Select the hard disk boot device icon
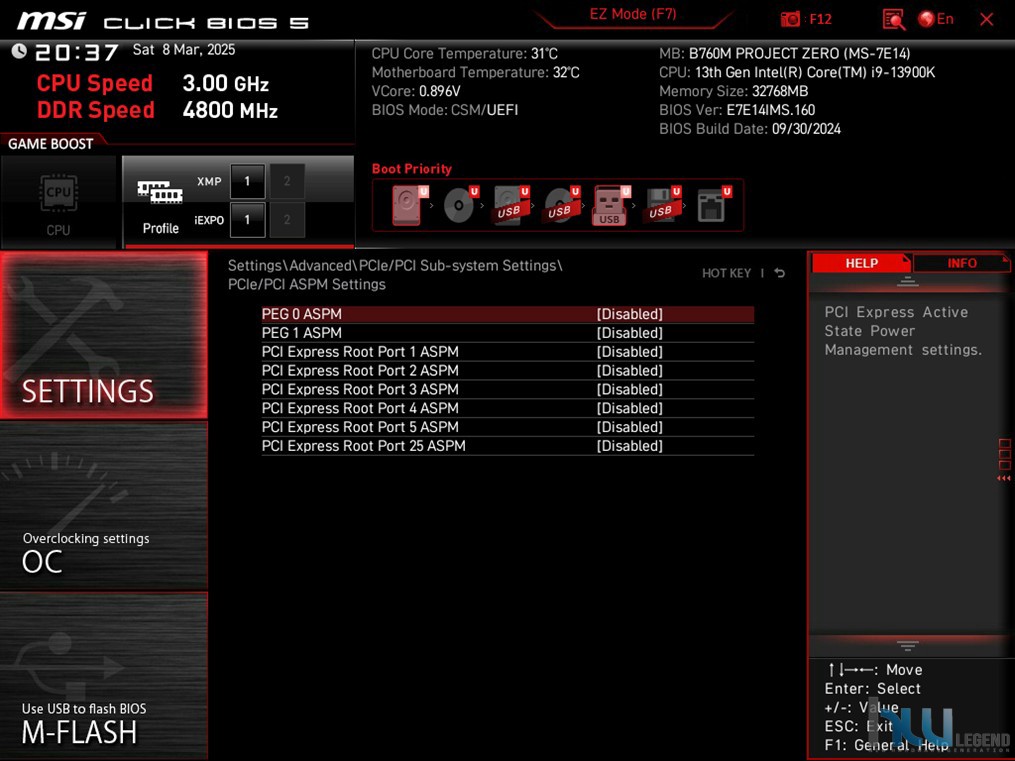Viewport: 1015px width, 761px height. click(x=409, y=205)
